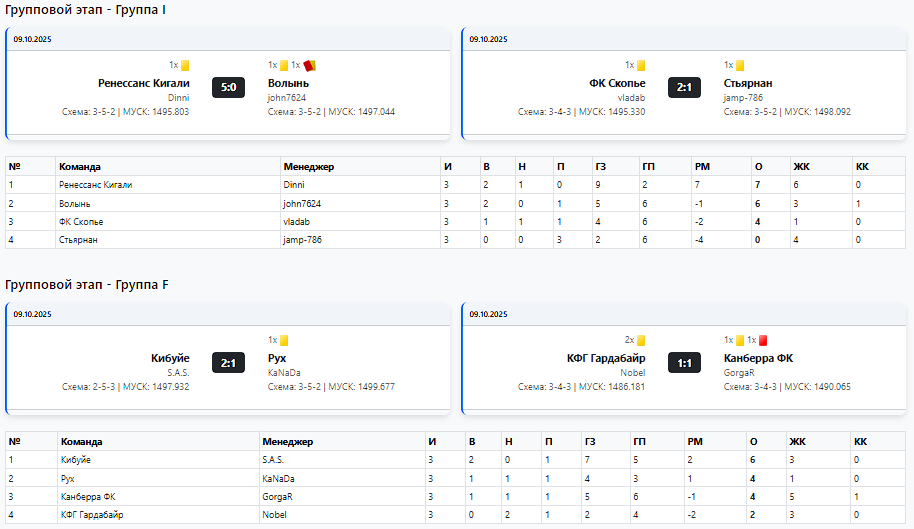
Task: Open the 5:0 match score badge
Action: [x=228, y=88]
